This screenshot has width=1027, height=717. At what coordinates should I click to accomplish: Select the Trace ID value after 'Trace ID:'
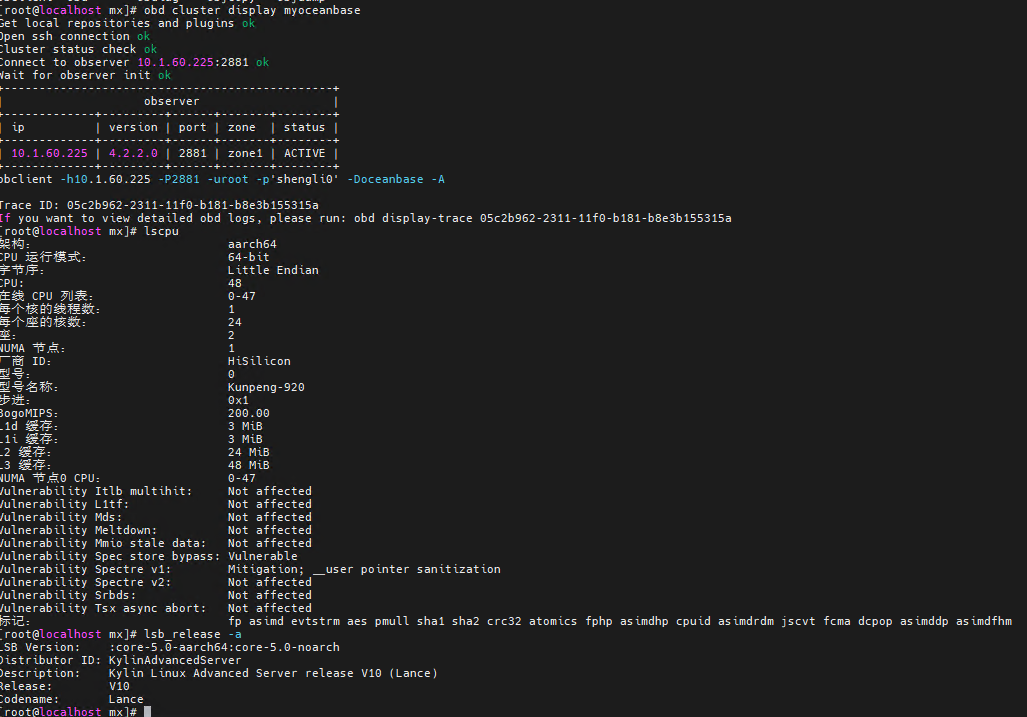click(193, 206)
